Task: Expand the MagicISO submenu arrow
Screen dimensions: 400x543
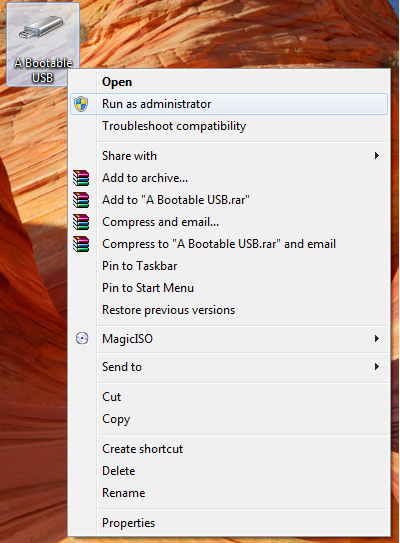Action: tap(377, 338)
